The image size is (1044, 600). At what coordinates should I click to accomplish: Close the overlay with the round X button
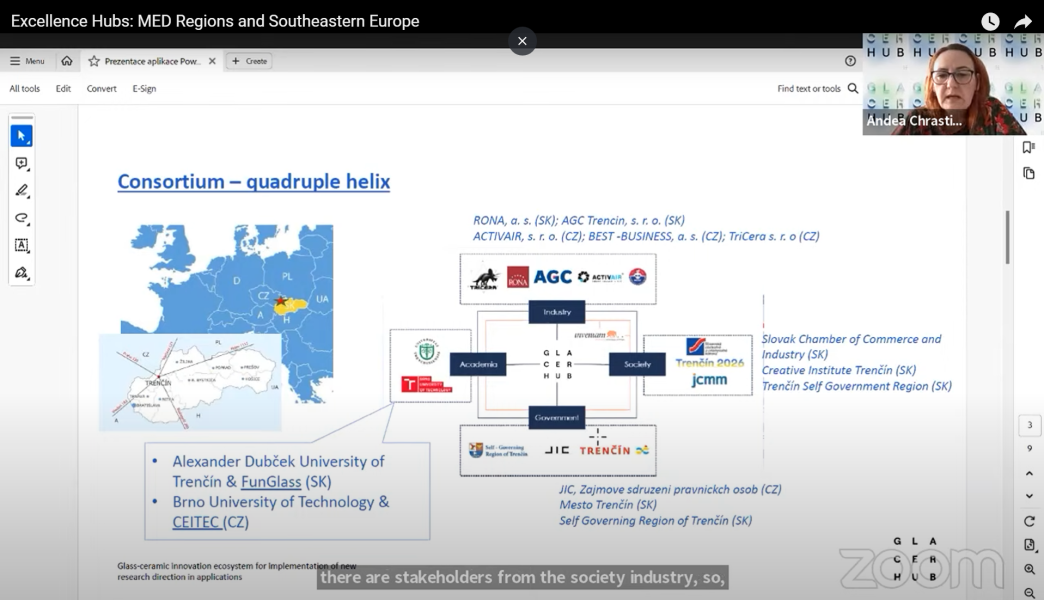coord(522,41)
